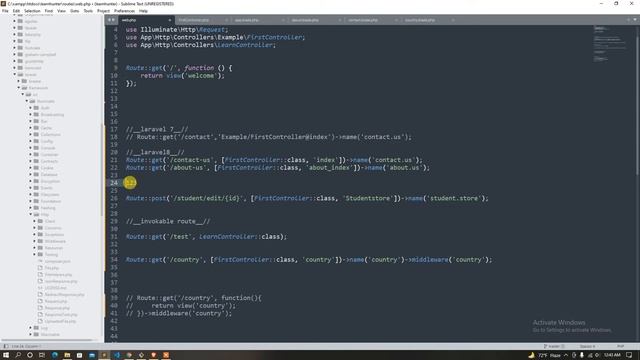Viewport: 640px width, 360px height.
Task: Open Request.php file icon in sidebar
Action: click(40, 301)
